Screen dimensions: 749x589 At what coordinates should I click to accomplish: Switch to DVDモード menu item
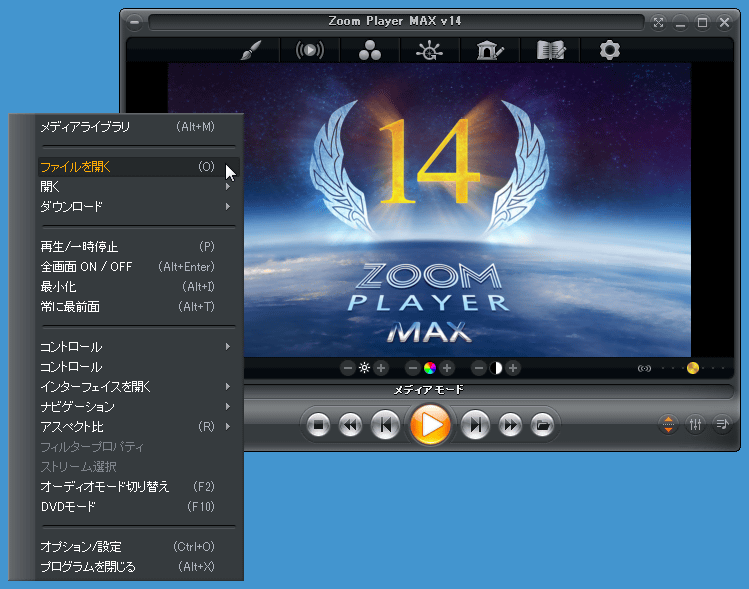coord(139,506)
